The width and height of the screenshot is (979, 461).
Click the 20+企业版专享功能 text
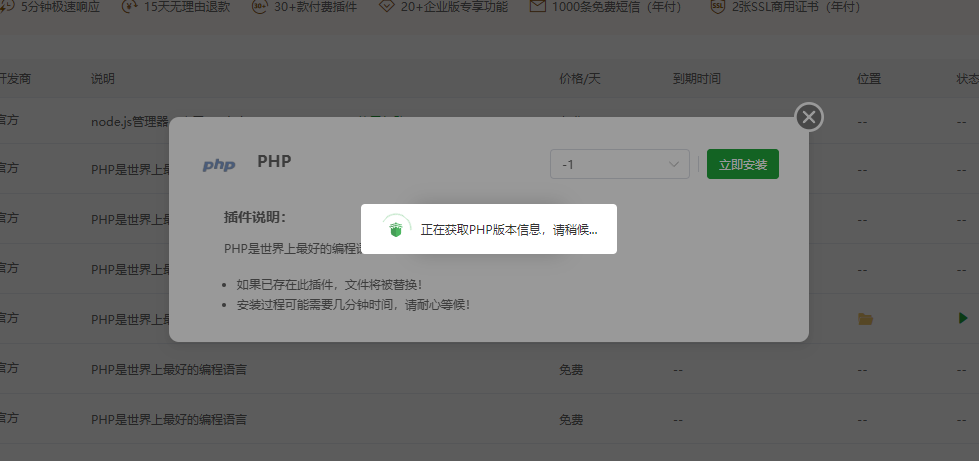click(454, 7)
